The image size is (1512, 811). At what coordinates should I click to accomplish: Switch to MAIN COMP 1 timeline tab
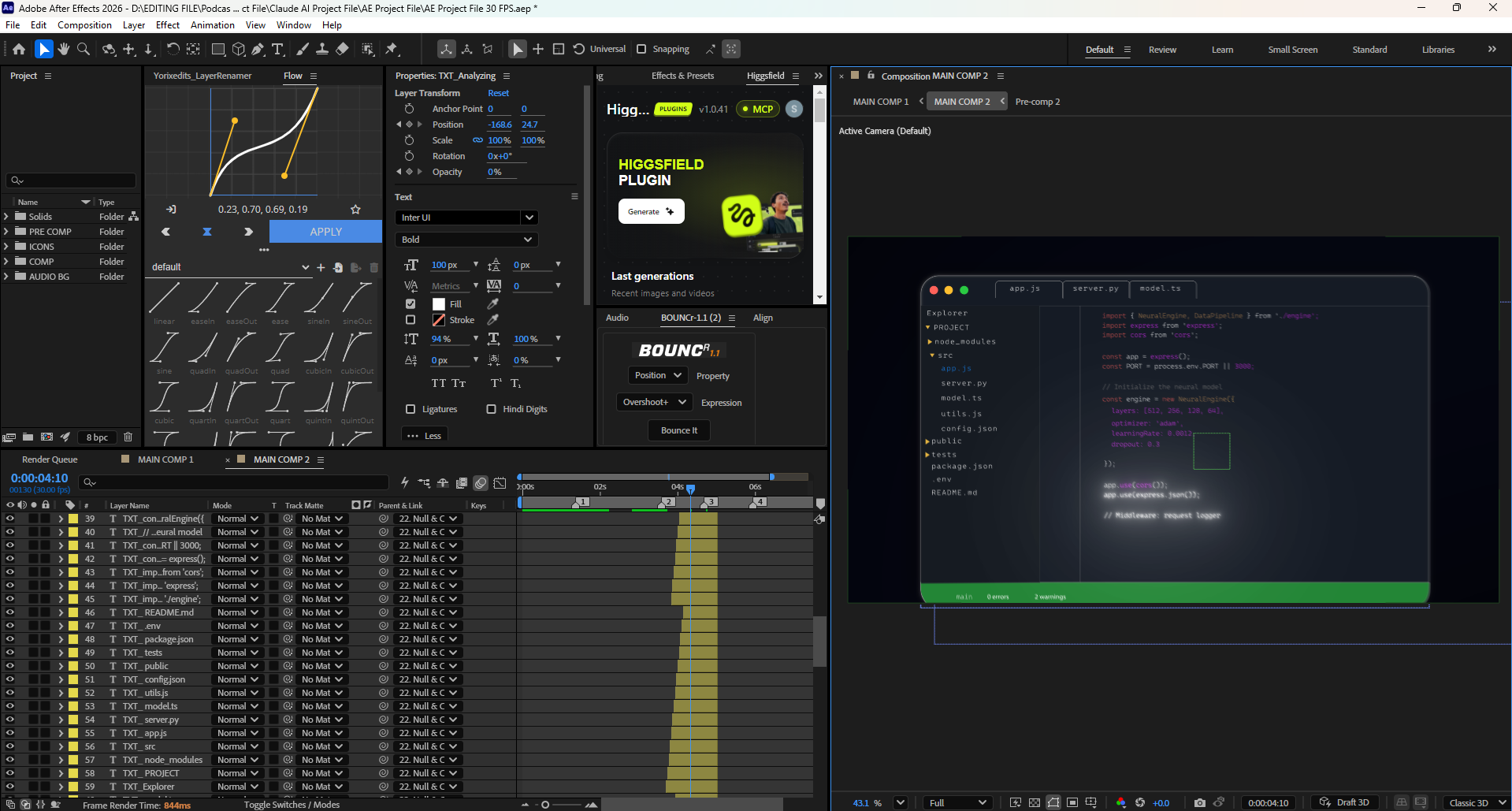tap(165, 459)
